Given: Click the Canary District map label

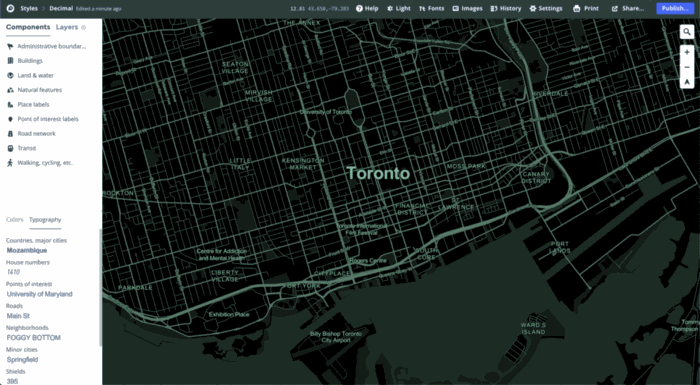Looking at the screenshot, I should pyautogui.click(x=536, y=177).
